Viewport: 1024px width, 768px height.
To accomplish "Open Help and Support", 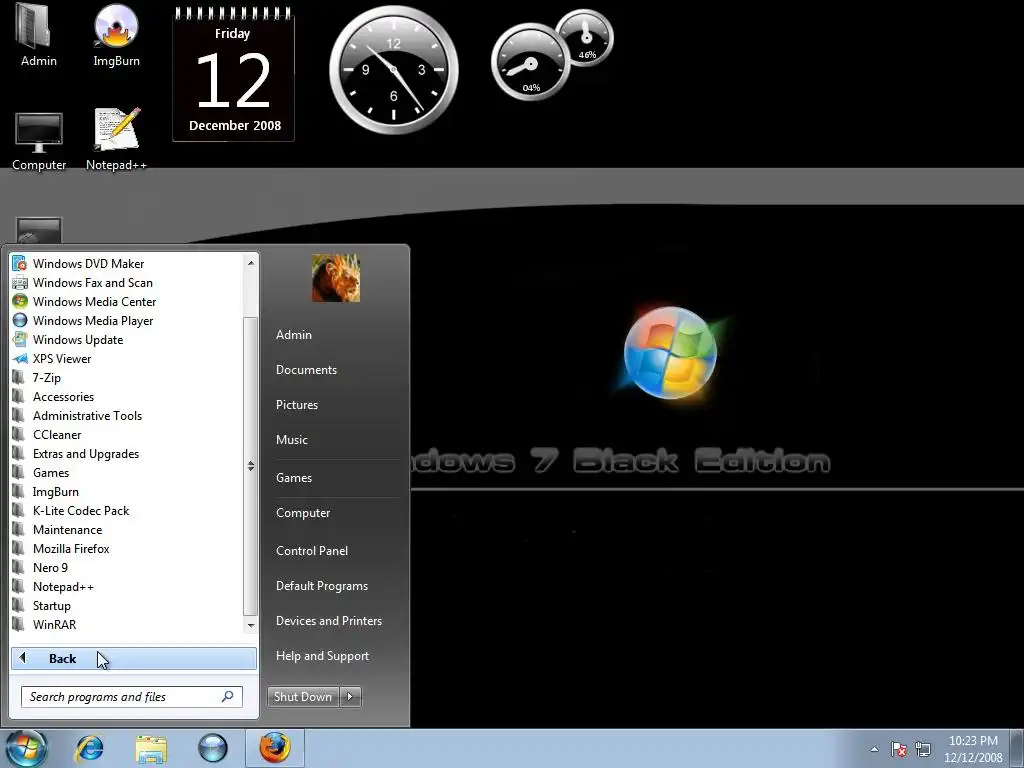I will [323, 656].
